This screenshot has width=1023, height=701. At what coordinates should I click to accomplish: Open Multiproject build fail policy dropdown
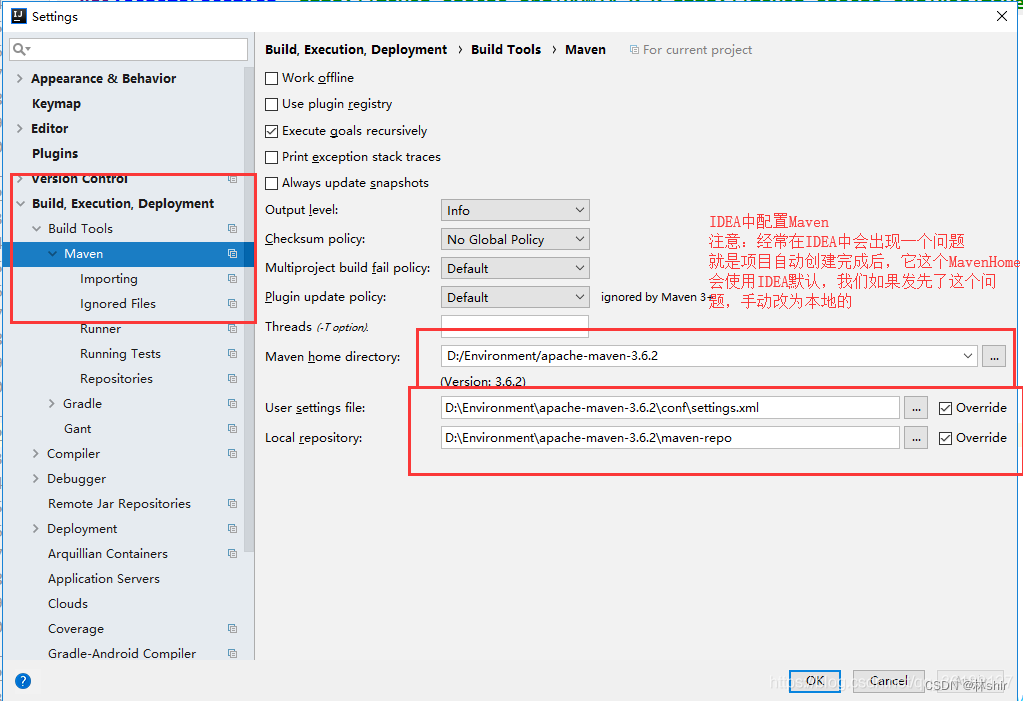pyautogui.click(x=515, y=268)
